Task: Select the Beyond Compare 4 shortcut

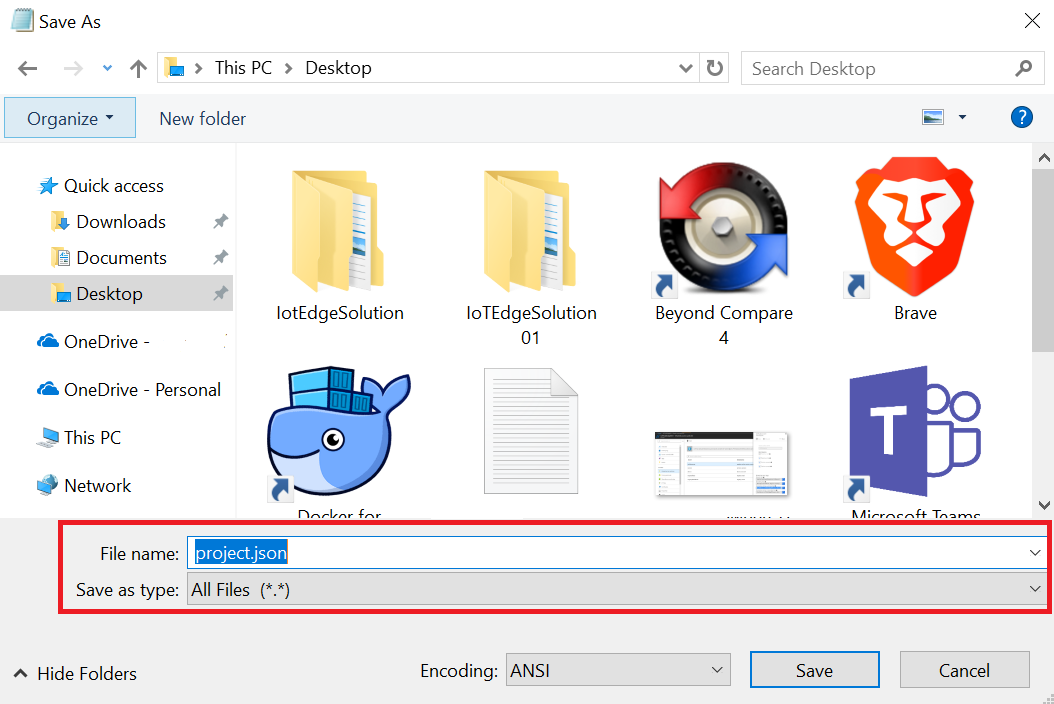Action: point(723,254)
